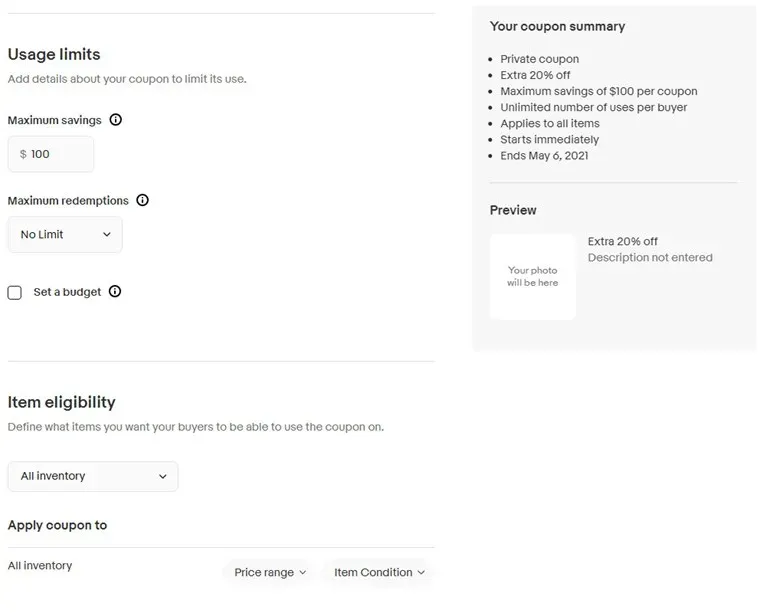This screenshot has height=613, width=759.
Task: Open the All inventory dropdown
Action: coord(93,476)
